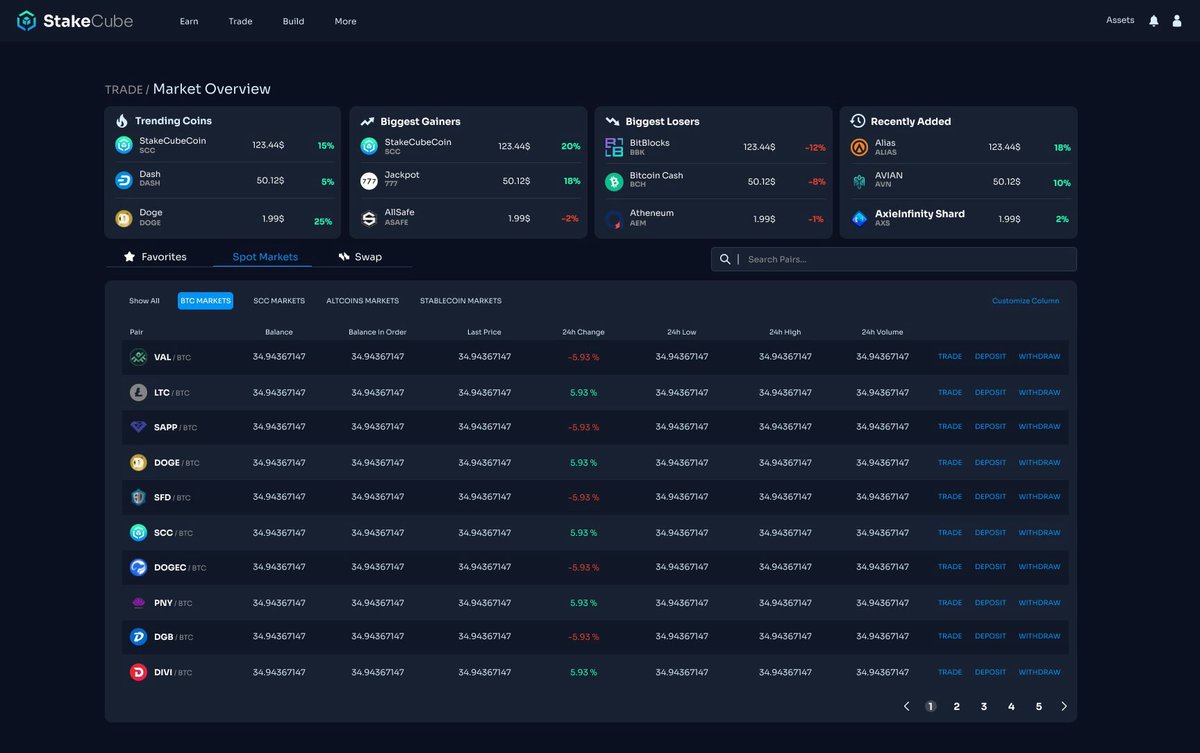Click the AxieInfinity Shard icon
Image resolution: width=1200 pixels, height=753 pixels.
pos(859,218)
